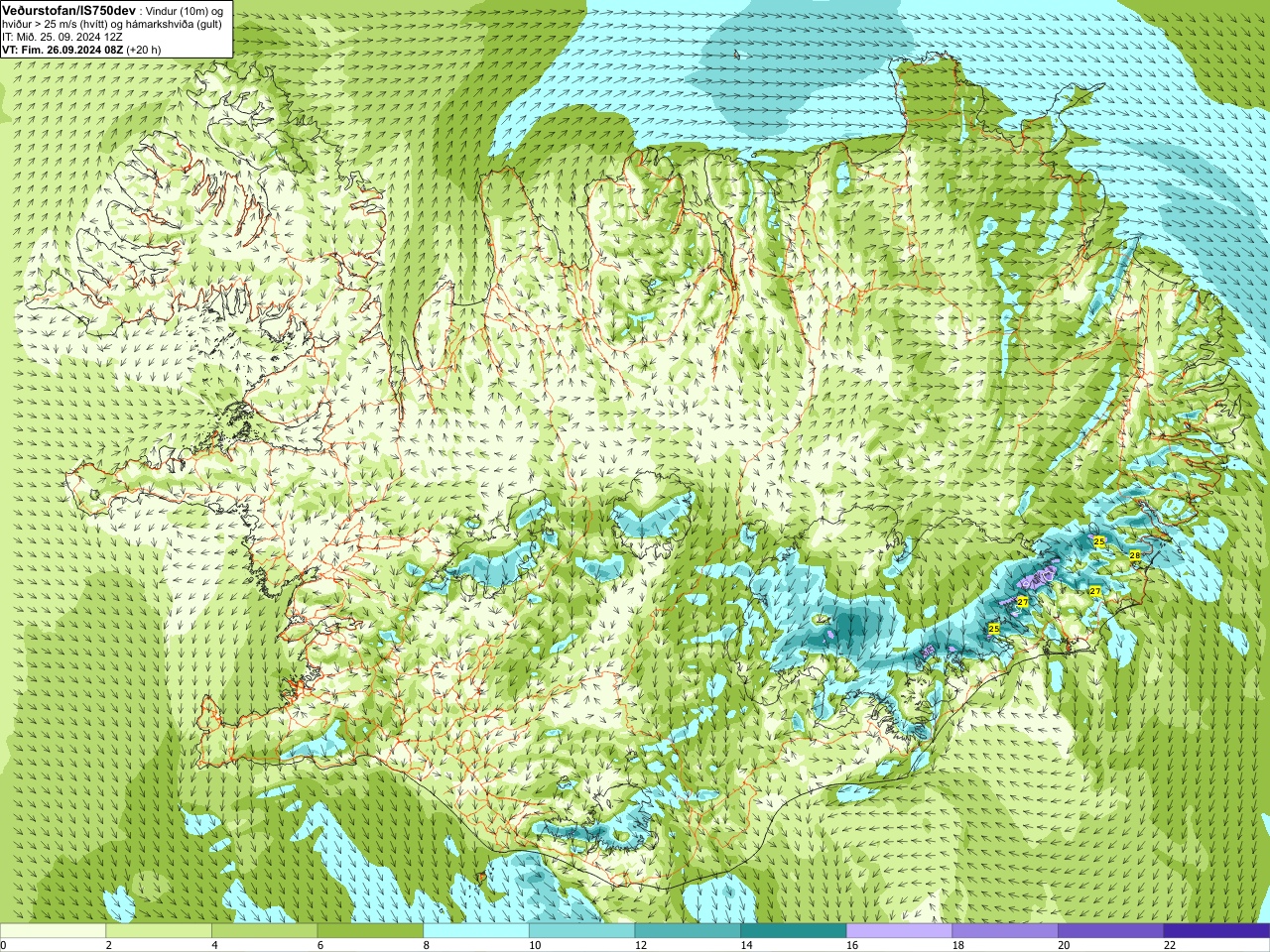Click the Veðurstofan/IS750dev title text
Viewport: 1270px width, 952px height.
coord(68,9)
